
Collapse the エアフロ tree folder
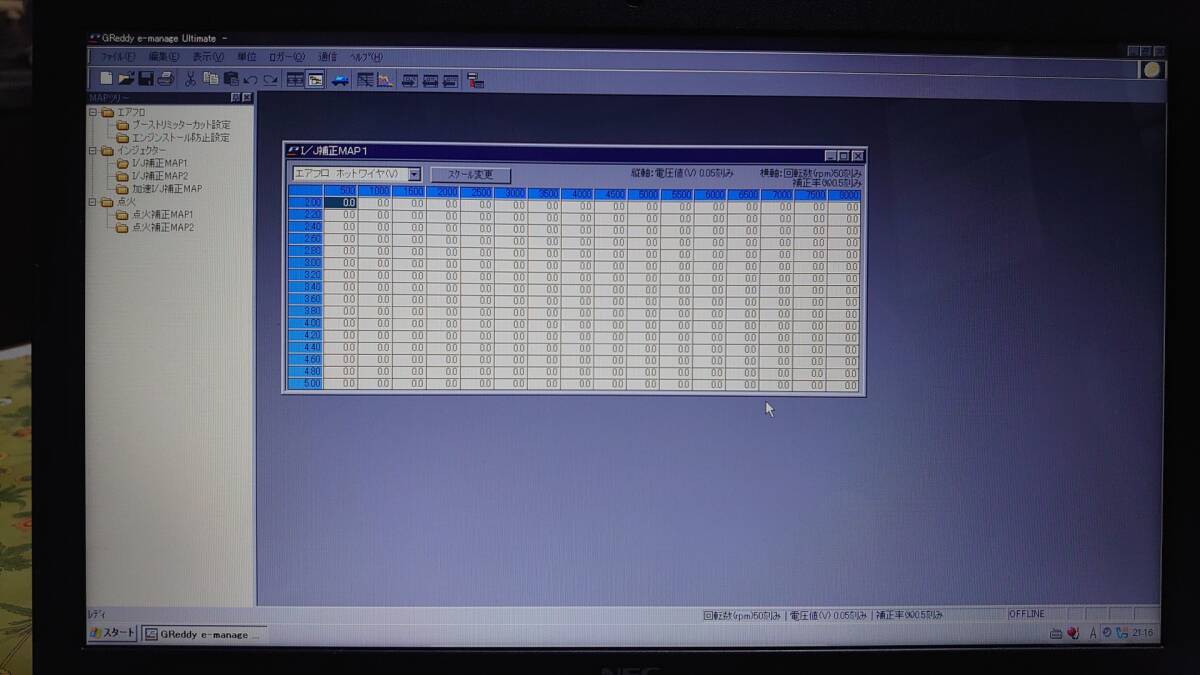pos(93,112)
